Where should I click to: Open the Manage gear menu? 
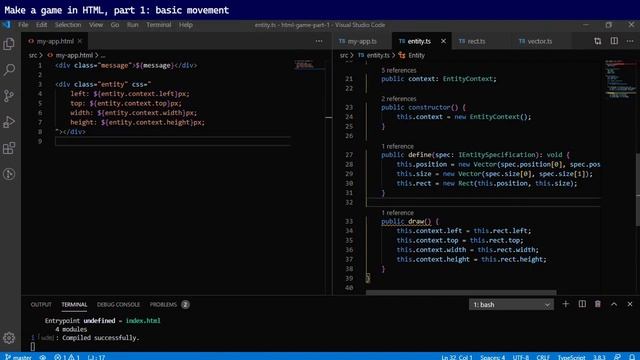pos(9,338)
